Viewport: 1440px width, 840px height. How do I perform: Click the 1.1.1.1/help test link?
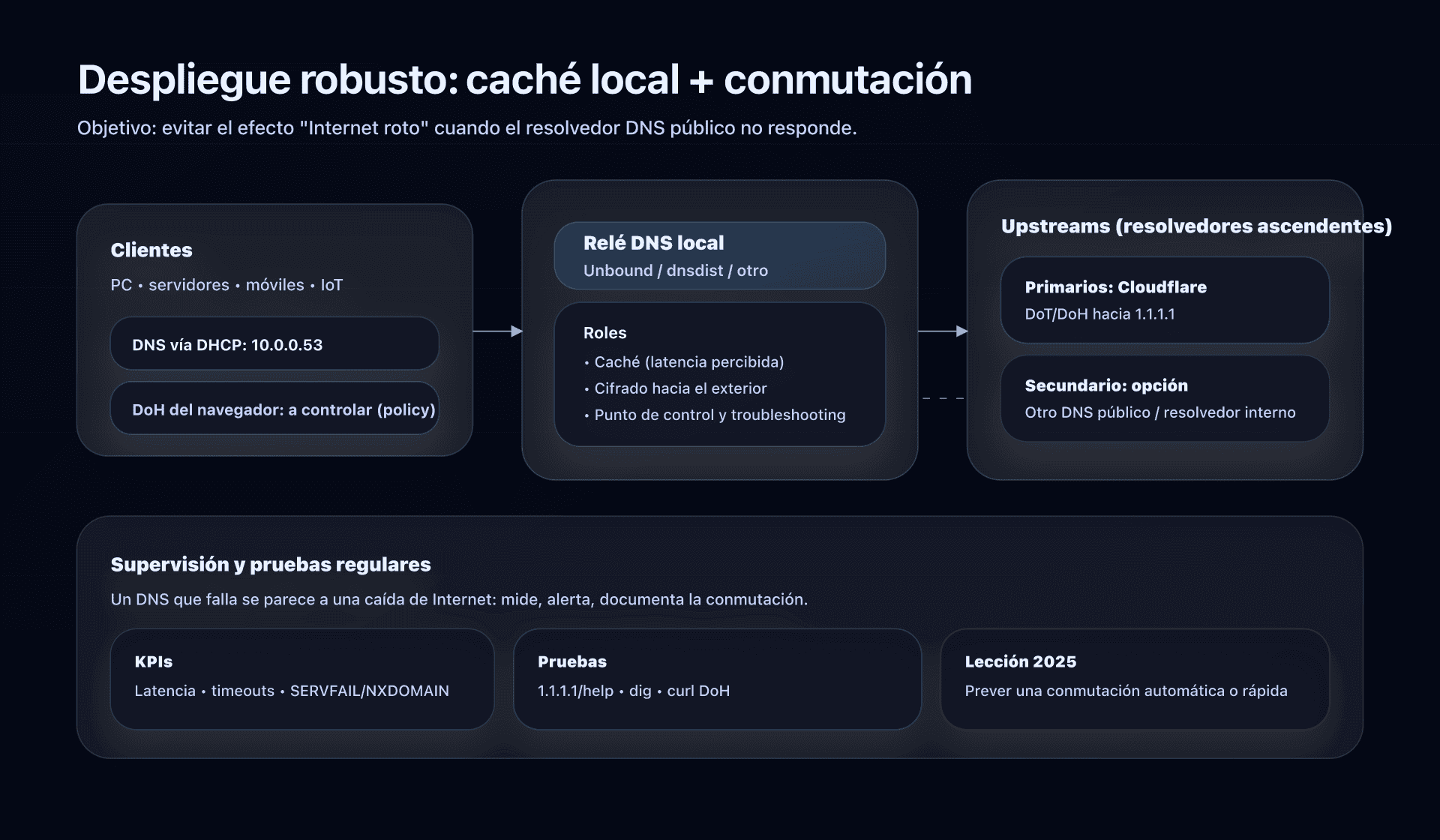point(575,691)
